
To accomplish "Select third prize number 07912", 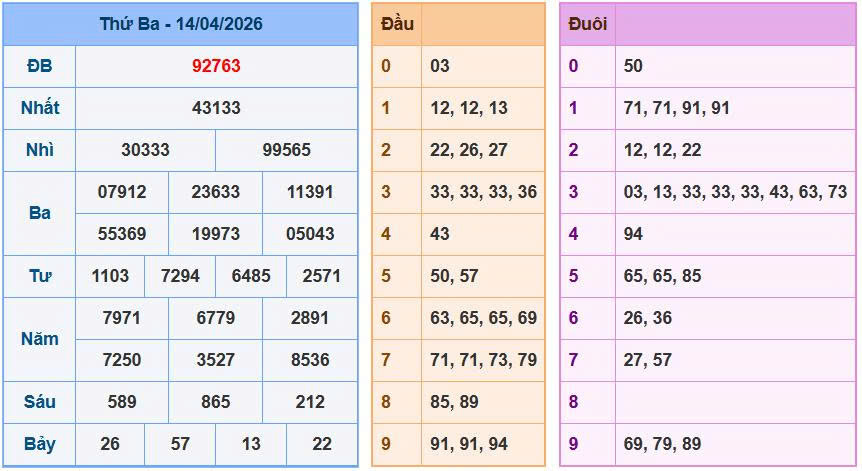I will [x=122, y=191].
